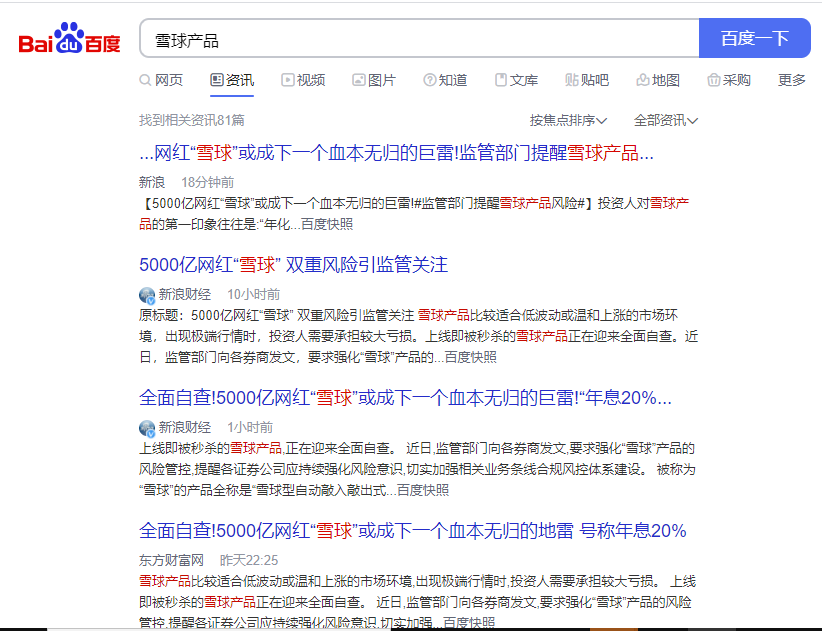Click the 找到相关资讯81篇 result count
This screenshot has height=631, width=822.
(x=192, y=121)
